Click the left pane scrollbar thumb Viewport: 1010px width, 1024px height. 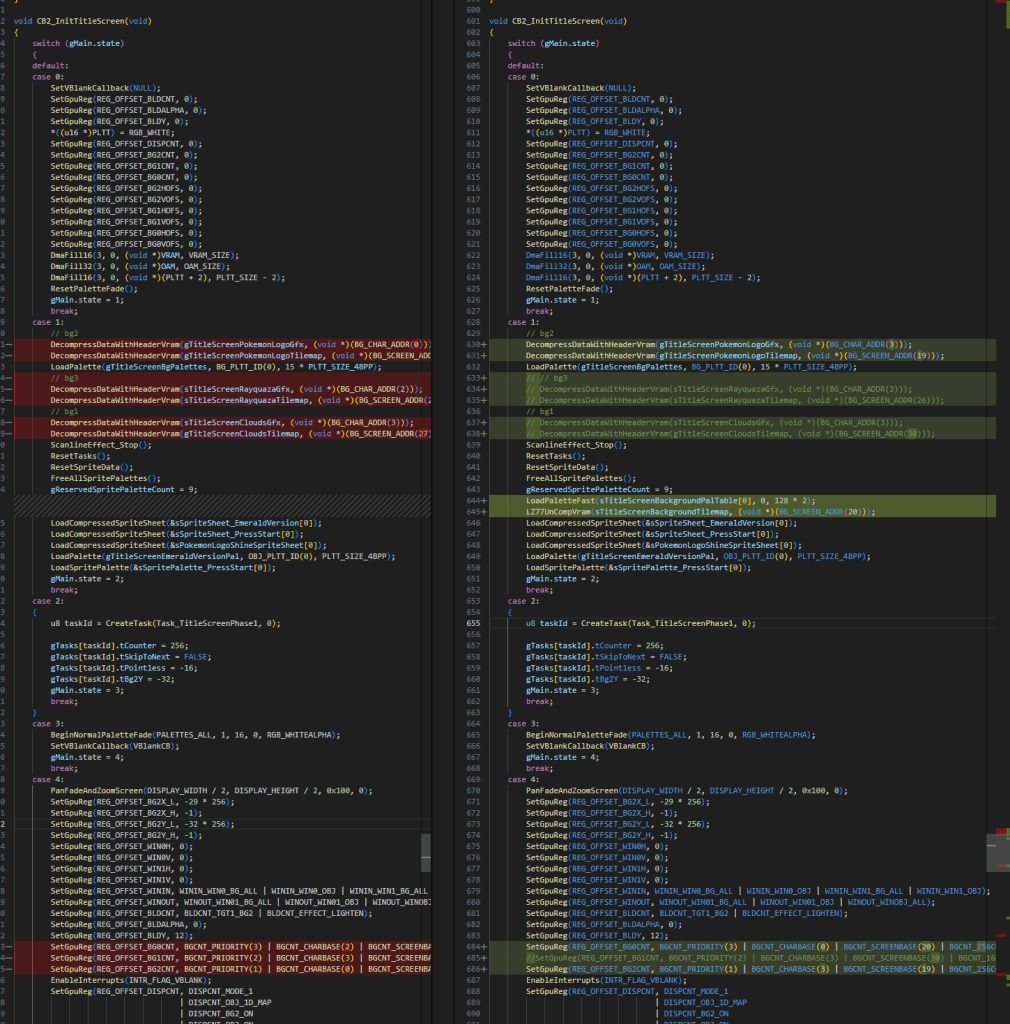point(426,853)
